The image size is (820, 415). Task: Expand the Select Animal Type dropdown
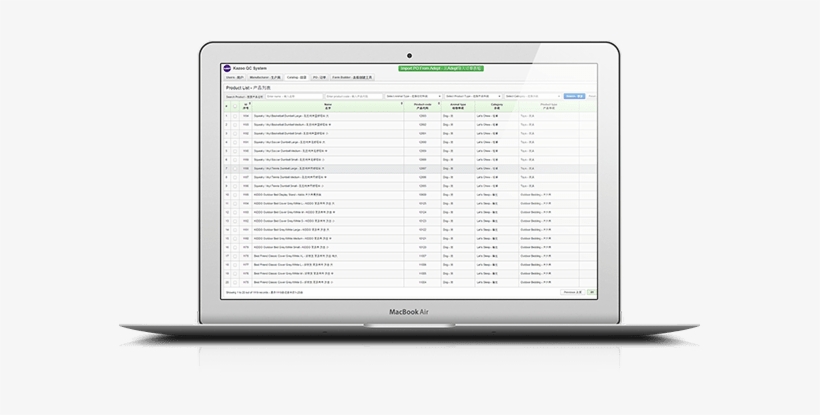(x=413, y=97)
